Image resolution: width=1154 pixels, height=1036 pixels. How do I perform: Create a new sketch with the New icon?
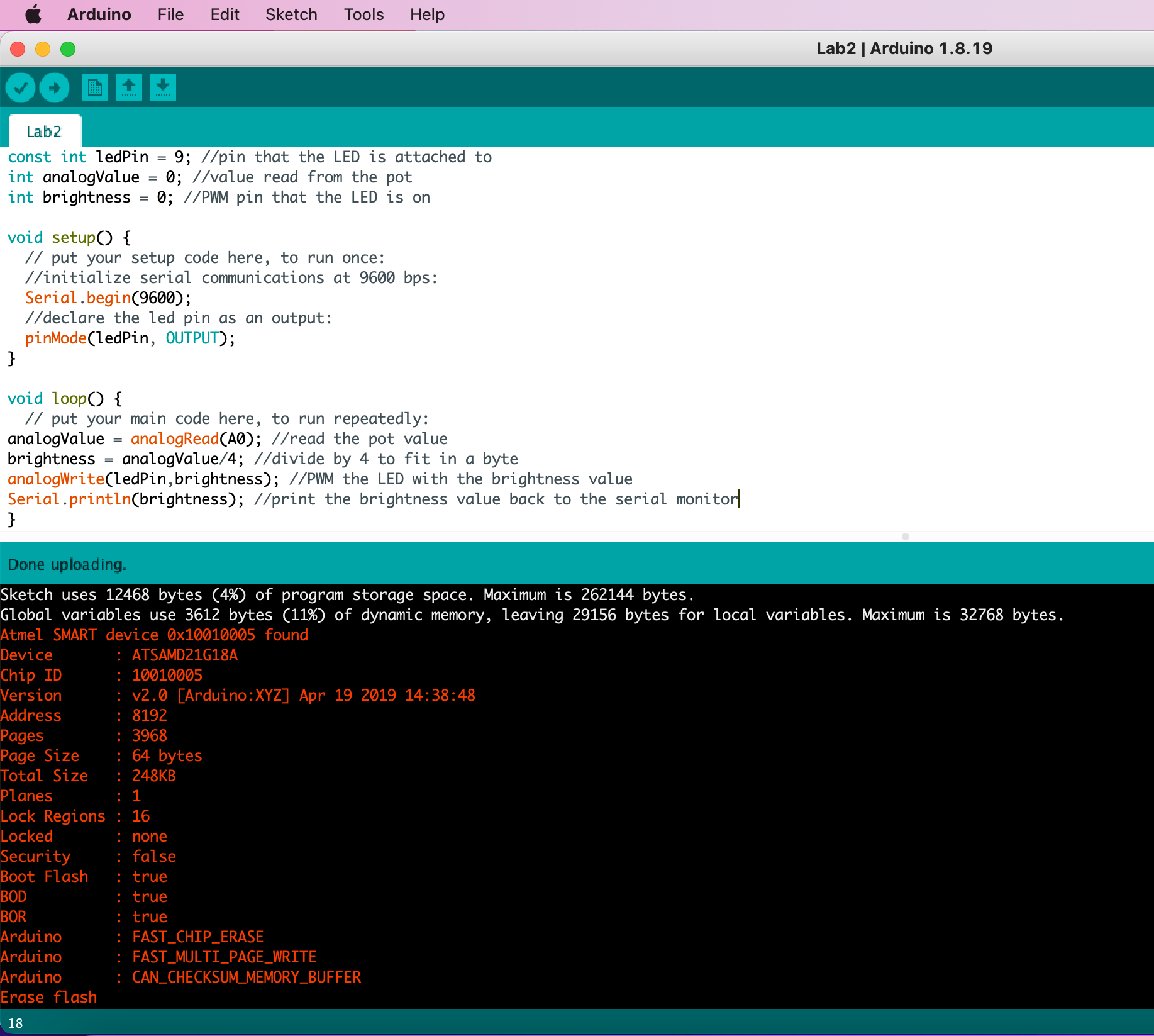[x=95, y=87]
